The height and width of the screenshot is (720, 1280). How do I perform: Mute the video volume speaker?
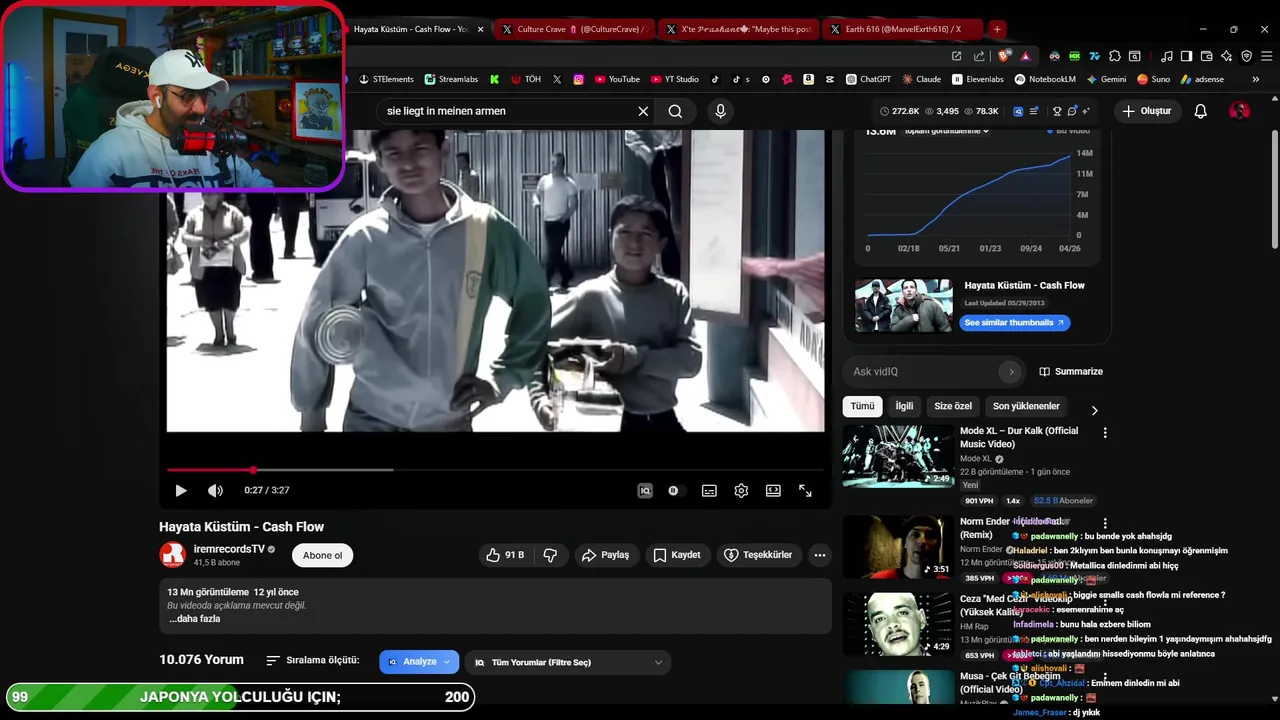point(215,490)
